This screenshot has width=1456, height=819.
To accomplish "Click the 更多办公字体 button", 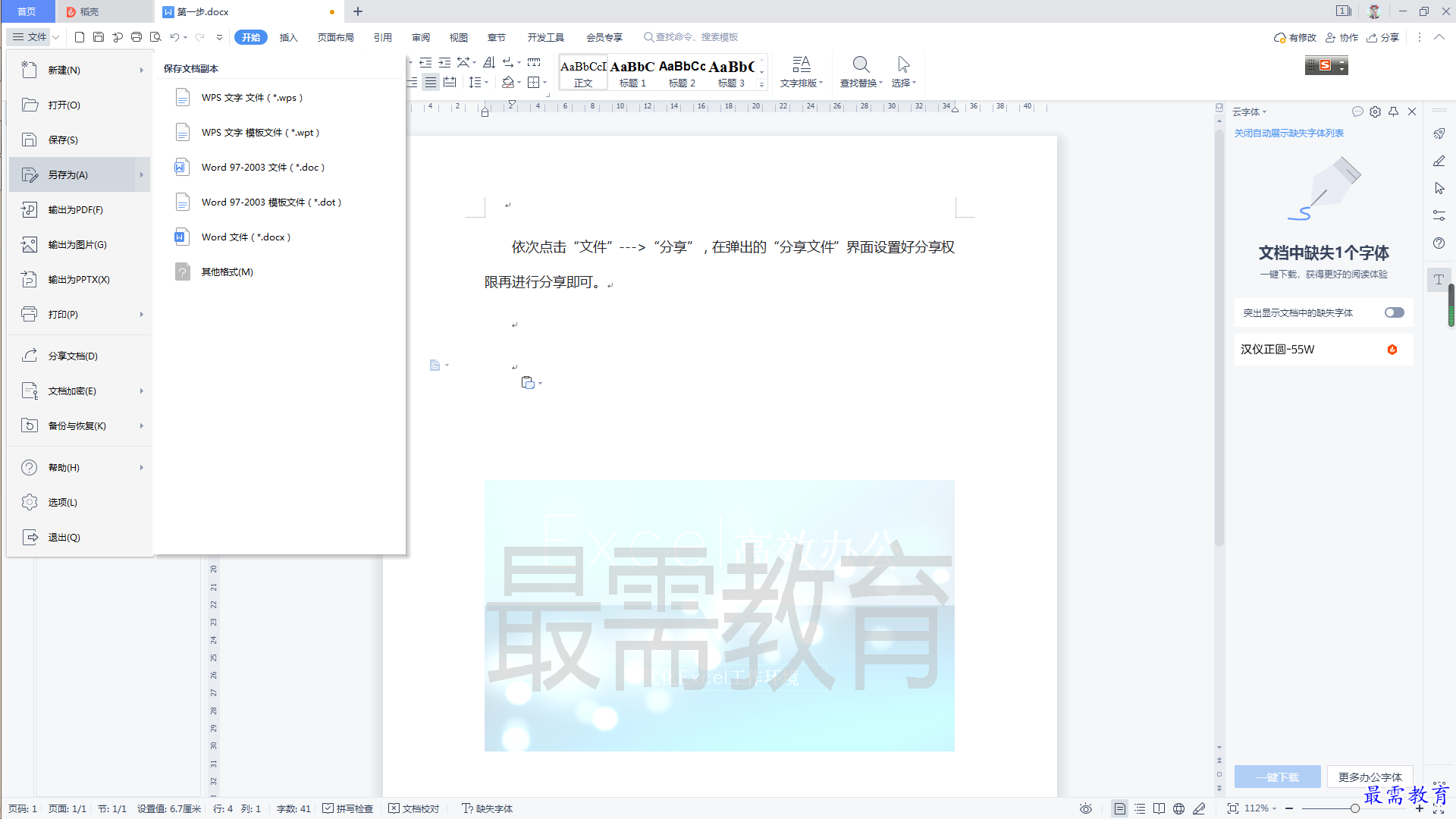I will 1370,777.
